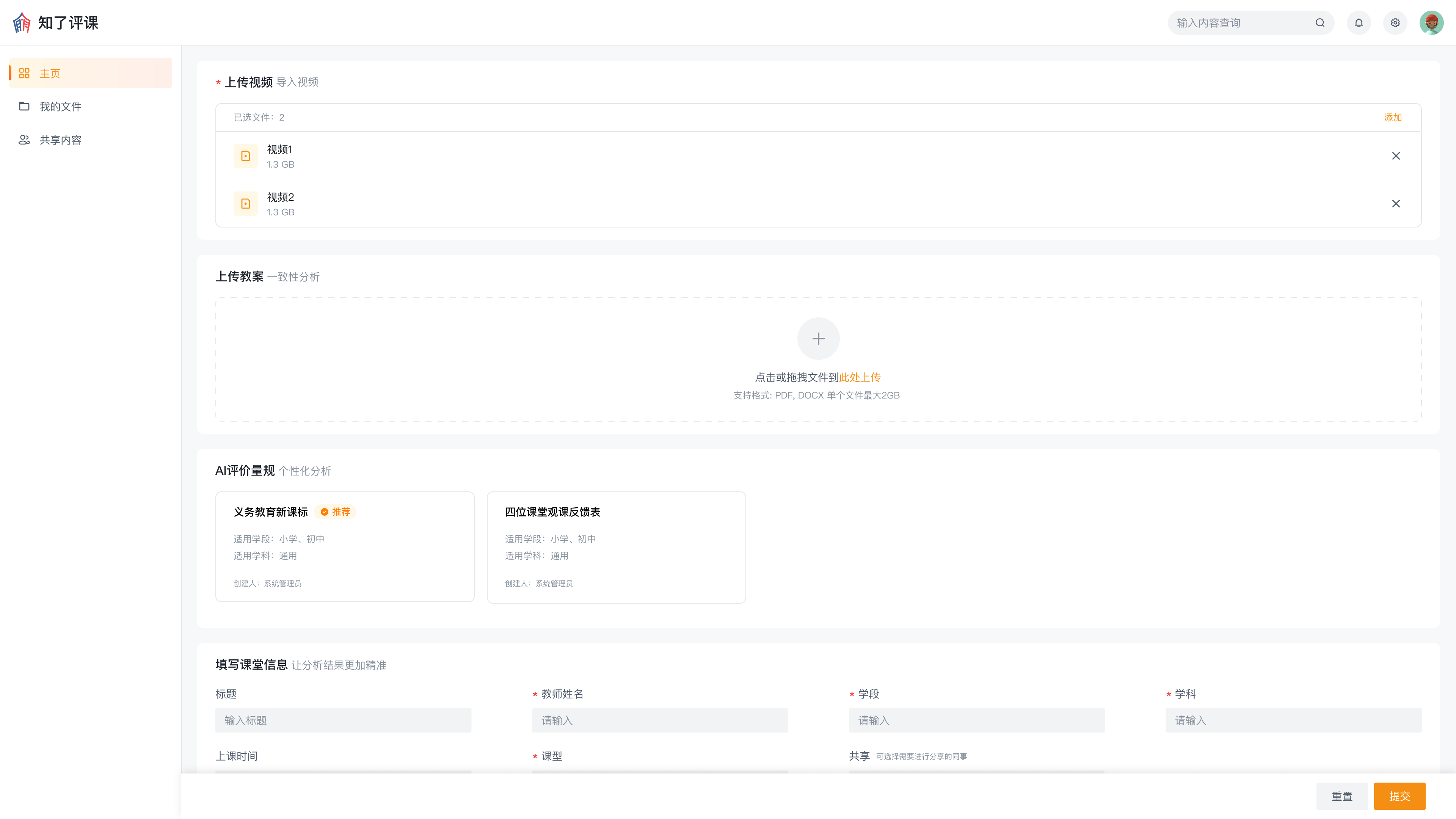This screenshot has height=819, width=1456.
Task: Go to 主页 in the sidebar
Action: coord(91,73)
